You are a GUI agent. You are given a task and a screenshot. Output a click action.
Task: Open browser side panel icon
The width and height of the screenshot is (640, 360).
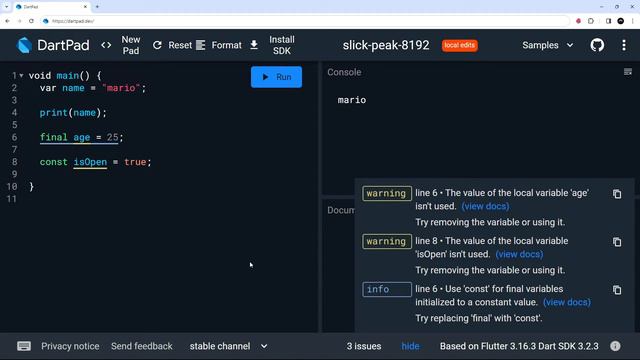click(608, 21)
